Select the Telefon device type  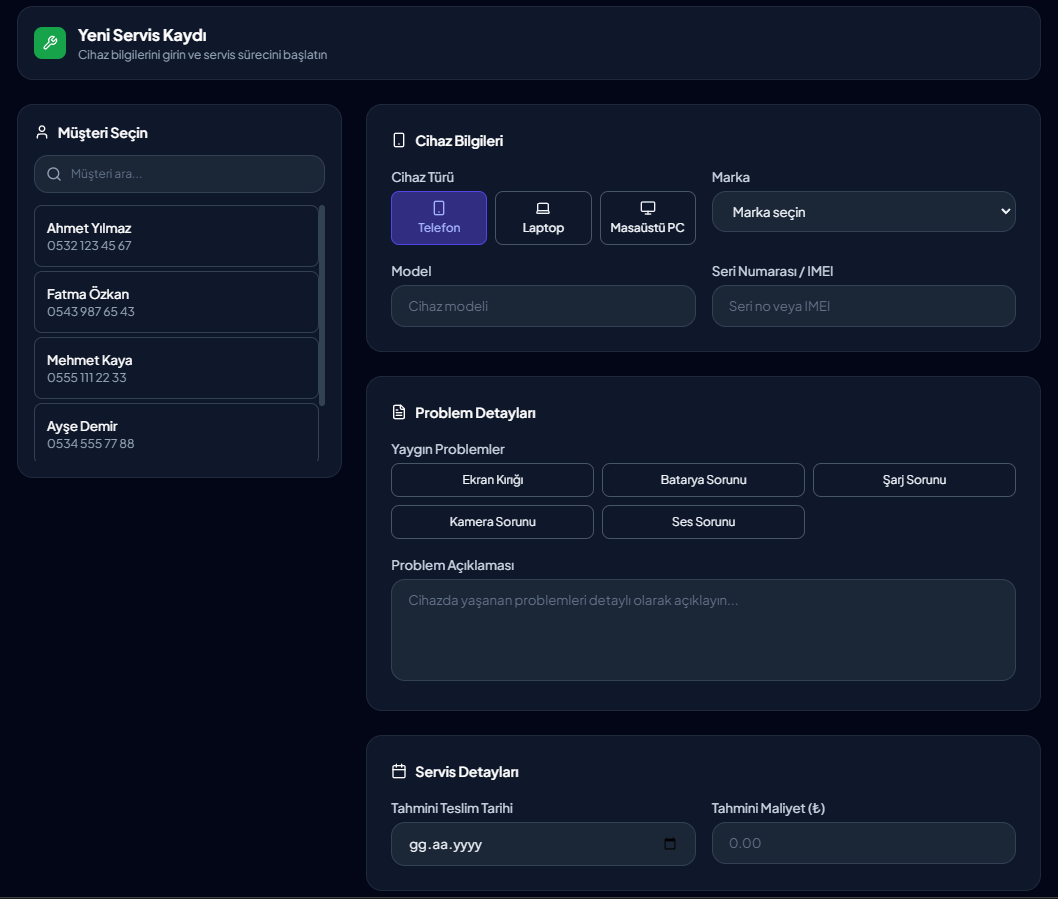(x=439, y=218)
